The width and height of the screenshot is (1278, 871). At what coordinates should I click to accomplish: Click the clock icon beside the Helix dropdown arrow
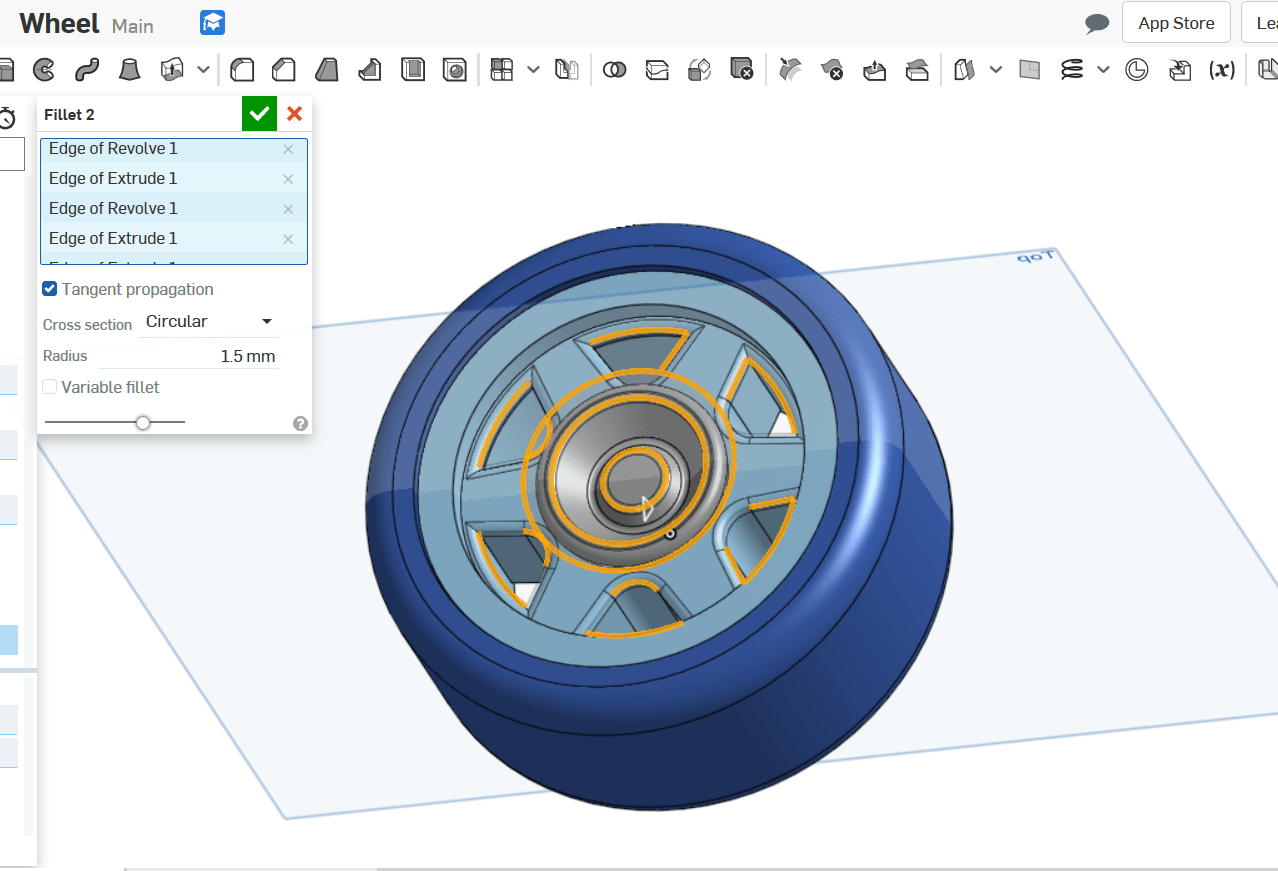coord(1137,69)
